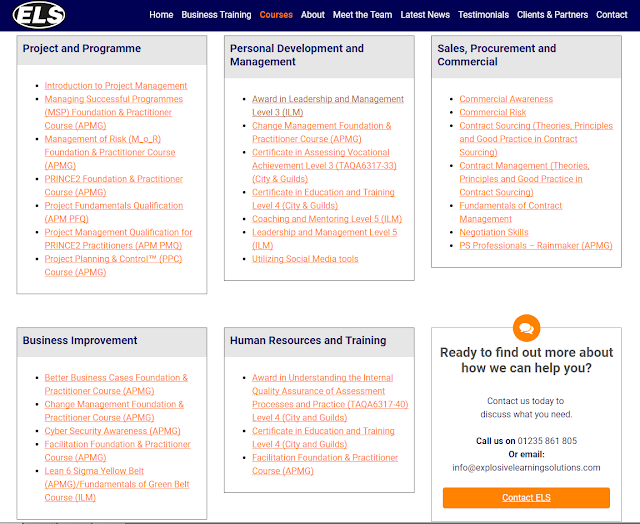Screen dimensions: 640x524
Task: Open the About page
Action: coord(313,15)
